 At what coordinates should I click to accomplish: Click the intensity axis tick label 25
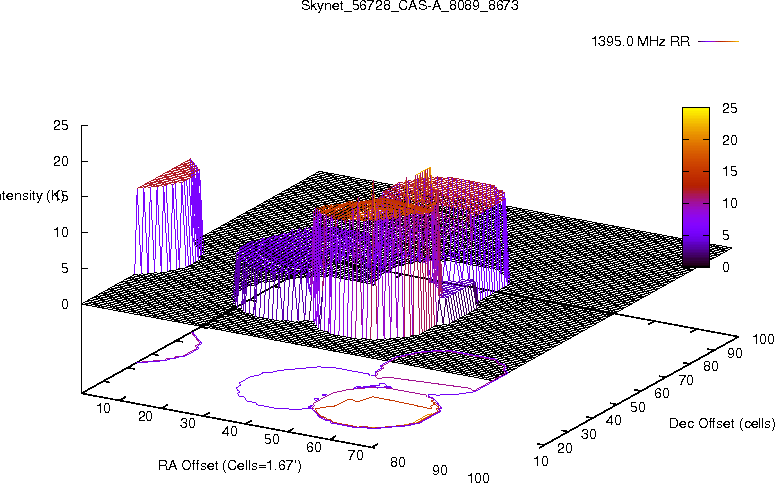[x=61, y=126]
